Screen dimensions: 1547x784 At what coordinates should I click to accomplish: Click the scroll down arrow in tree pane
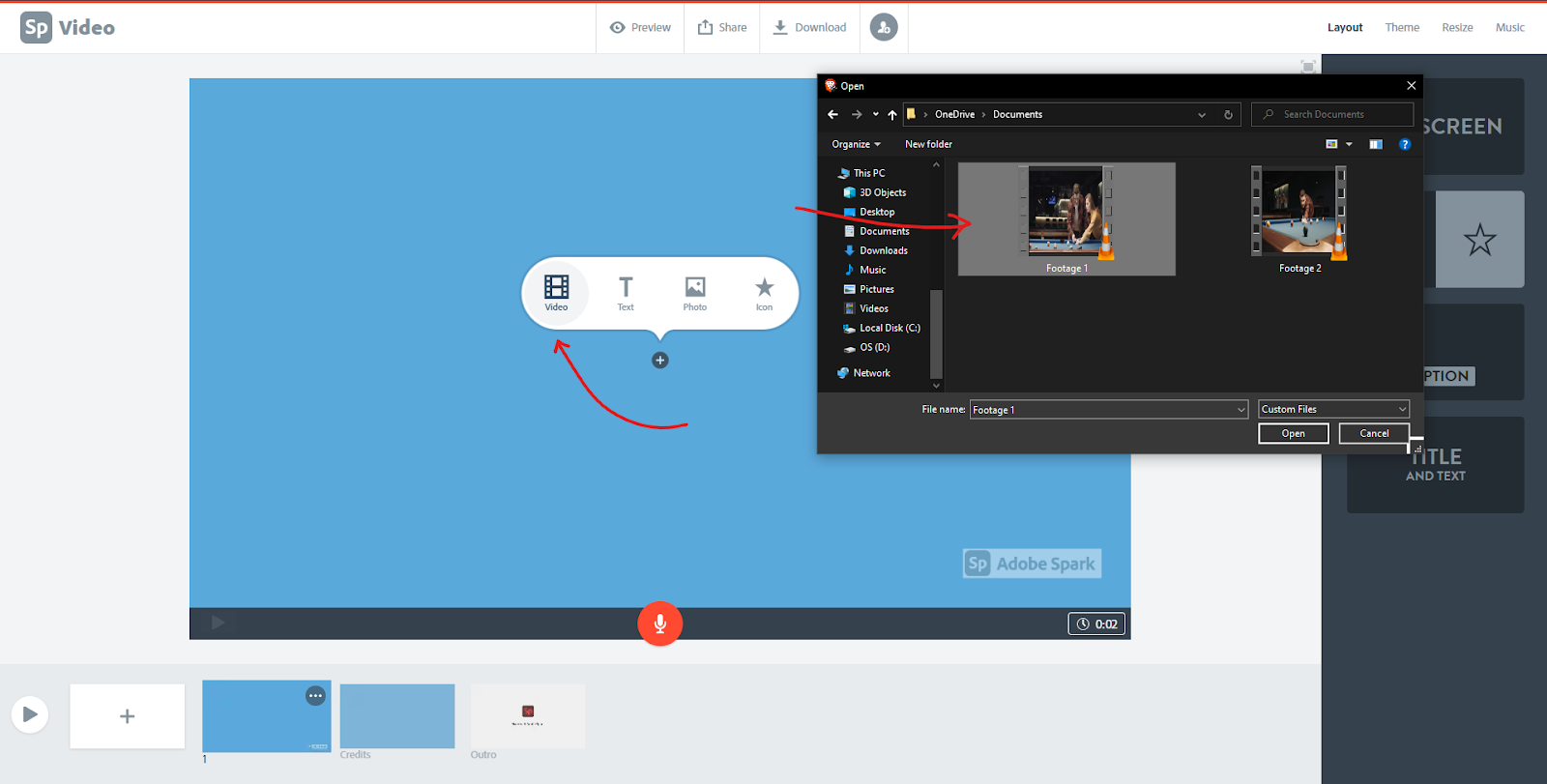tap(935, 385)
